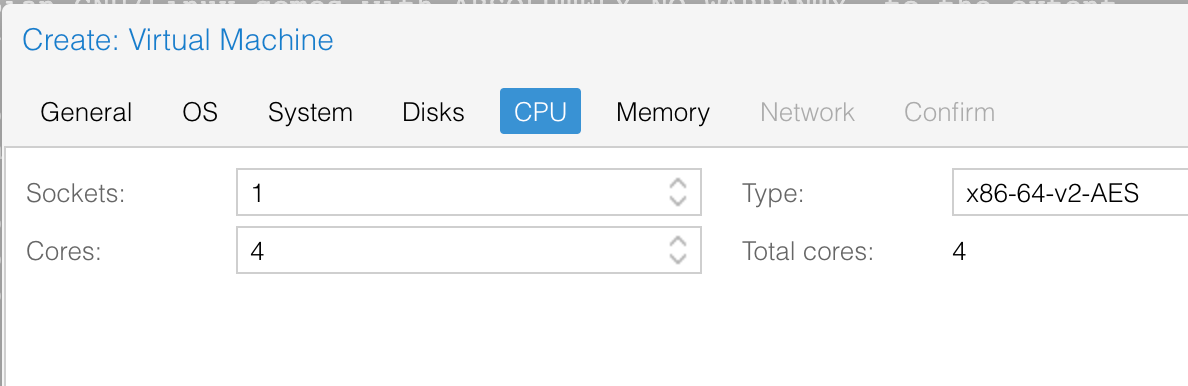Viewport: 1188px width, 386px height.
Task: Open the System tab
Action: pyautogui.click(x=311, y=112)
